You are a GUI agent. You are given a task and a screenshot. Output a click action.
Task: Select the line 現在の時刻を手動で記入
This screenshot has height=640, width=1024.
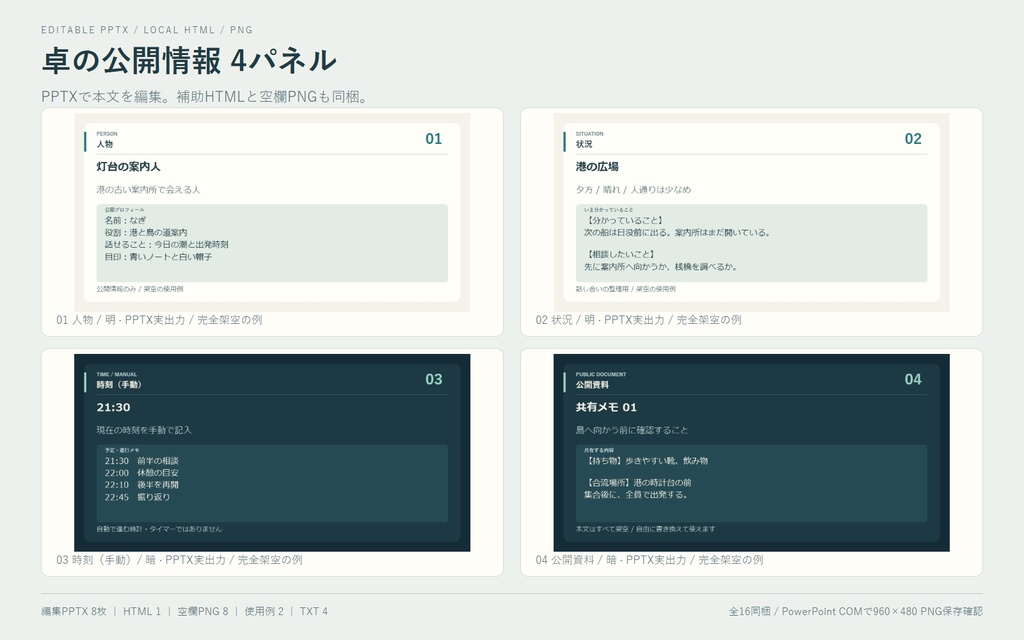[144, 430]
